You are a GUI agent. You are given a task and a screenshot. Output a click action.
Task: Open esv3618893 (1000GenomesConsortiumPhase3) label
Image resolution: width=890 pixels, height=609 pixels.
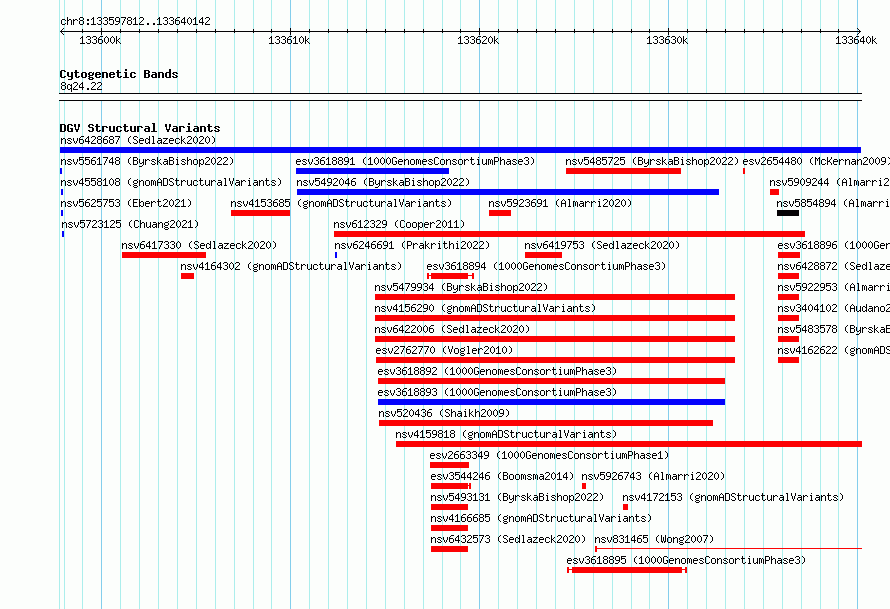point(497,392)
